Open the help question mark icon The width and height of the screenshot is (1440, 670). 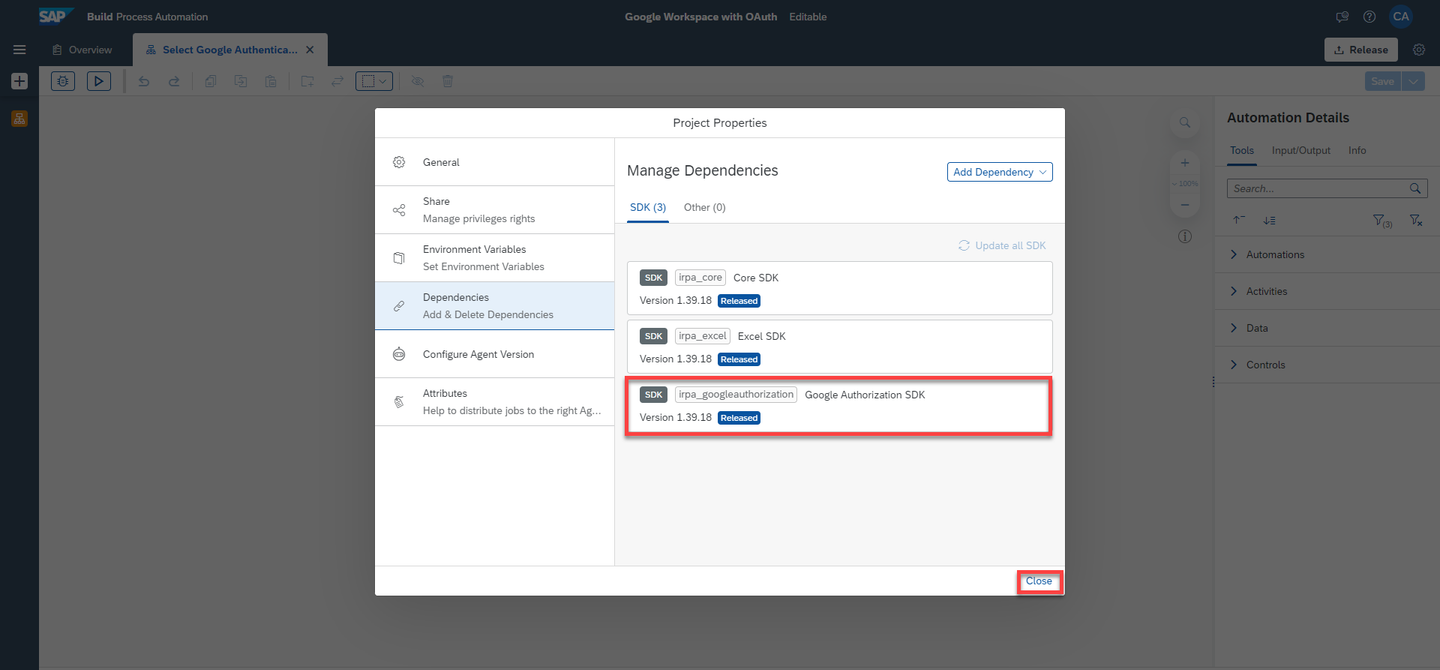1369,17
